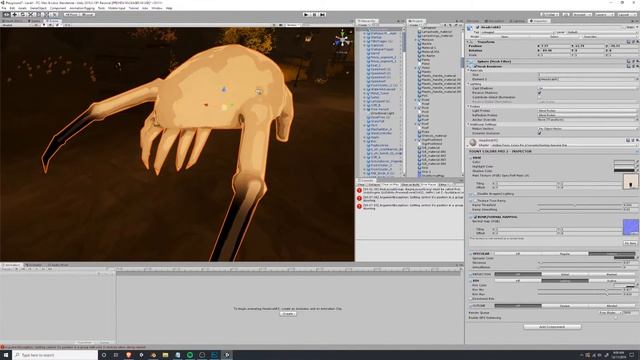Click the Main Texture thumbnail slot
The width and height of the screenshot is (640, 360).
[630, 181]
